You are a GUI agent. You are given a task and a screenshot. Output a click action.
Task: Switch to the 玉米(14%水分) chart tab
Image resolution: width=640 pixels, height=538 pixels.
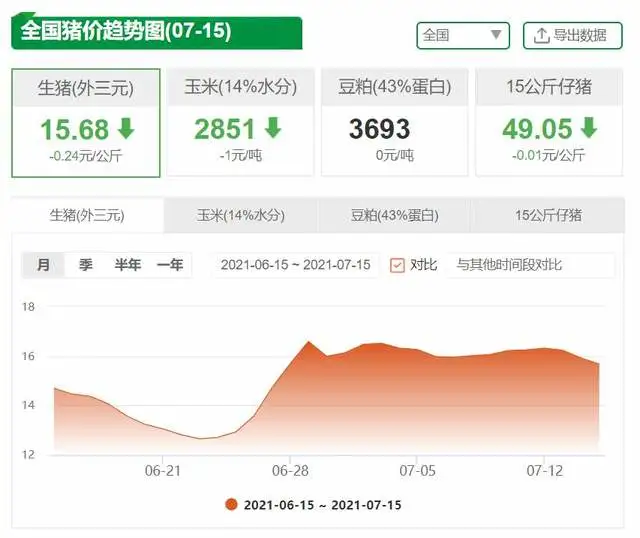[x=240, y=215]
